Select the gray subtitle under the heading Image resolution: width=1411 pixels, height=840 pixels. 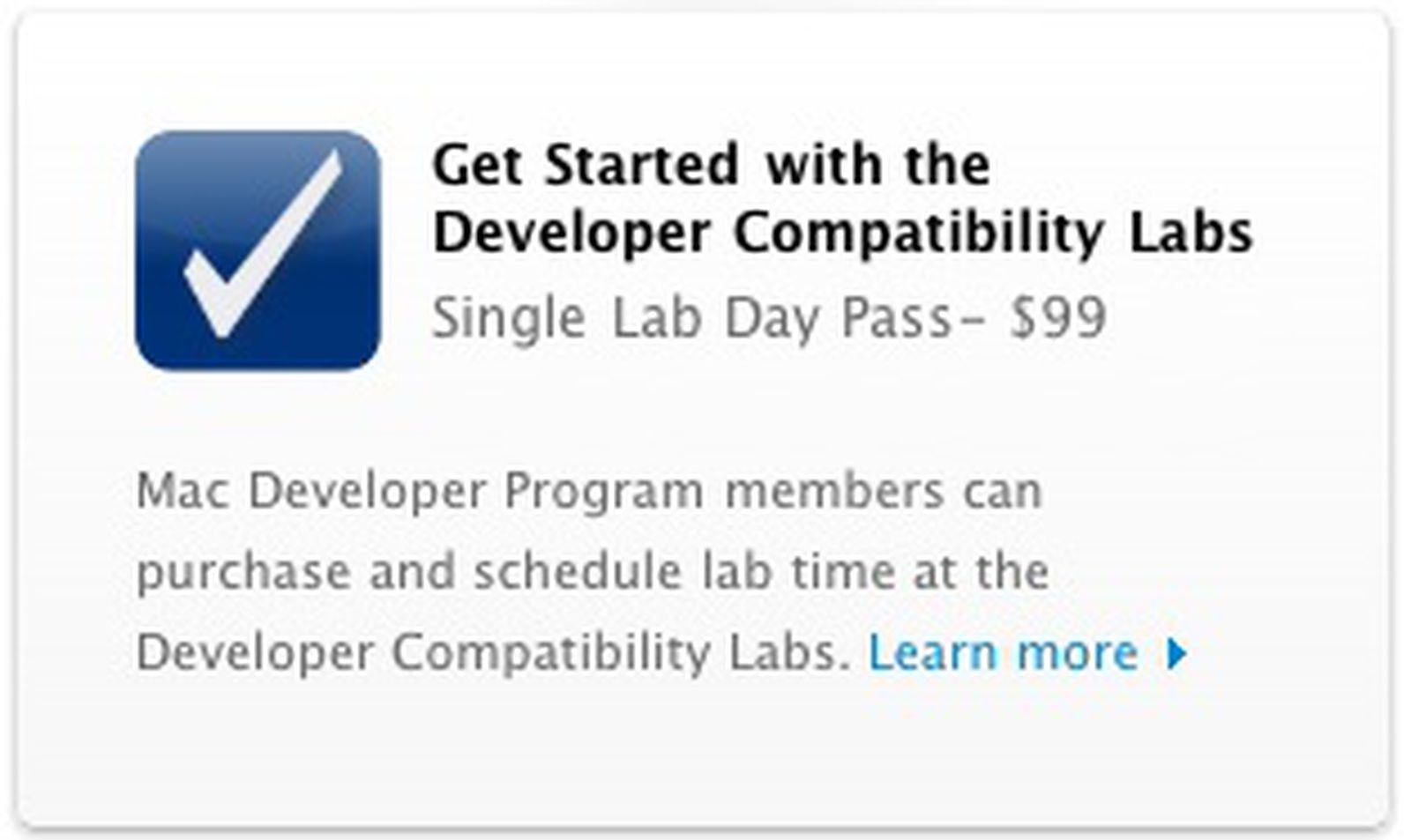(772, 317)
